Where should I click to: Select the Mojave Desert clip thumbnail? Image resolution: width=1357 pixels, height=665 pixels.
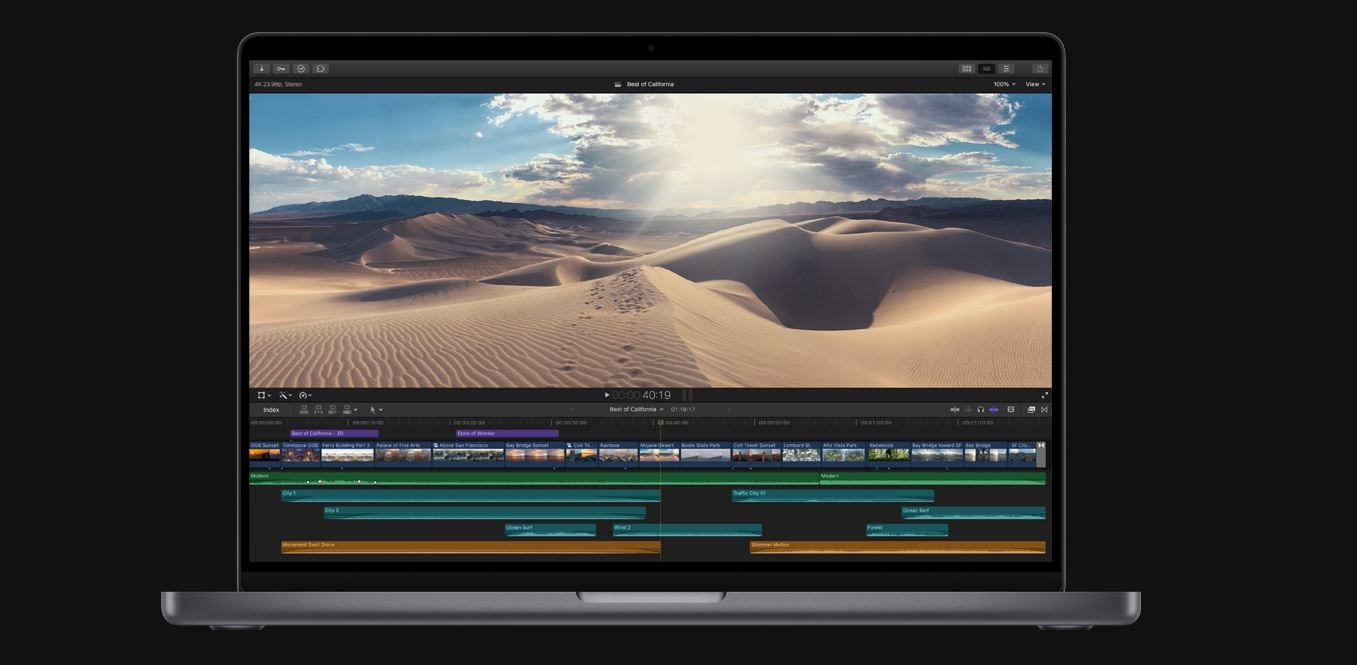pos(659,454)
